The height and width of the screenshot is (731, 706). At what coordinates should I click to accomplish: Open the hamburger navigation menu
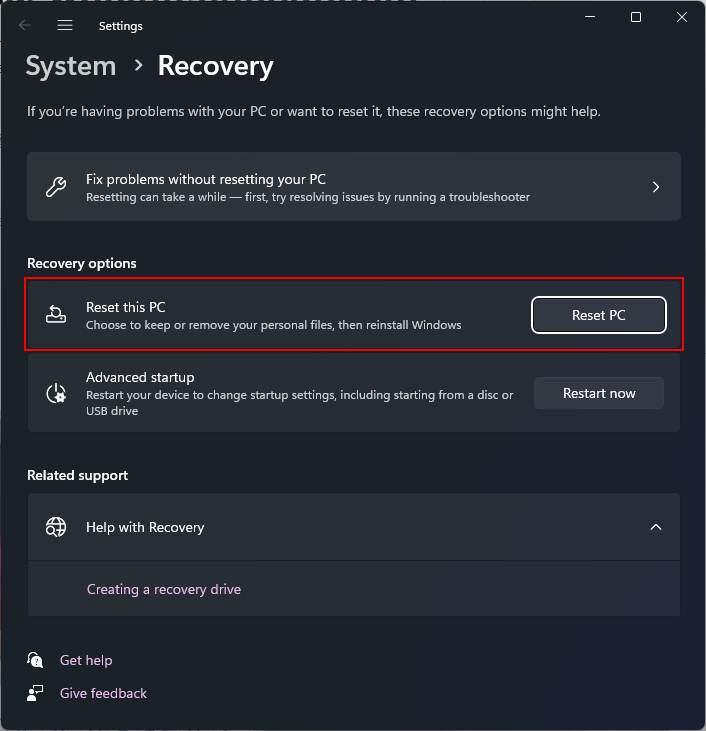(x=65, y=25)
